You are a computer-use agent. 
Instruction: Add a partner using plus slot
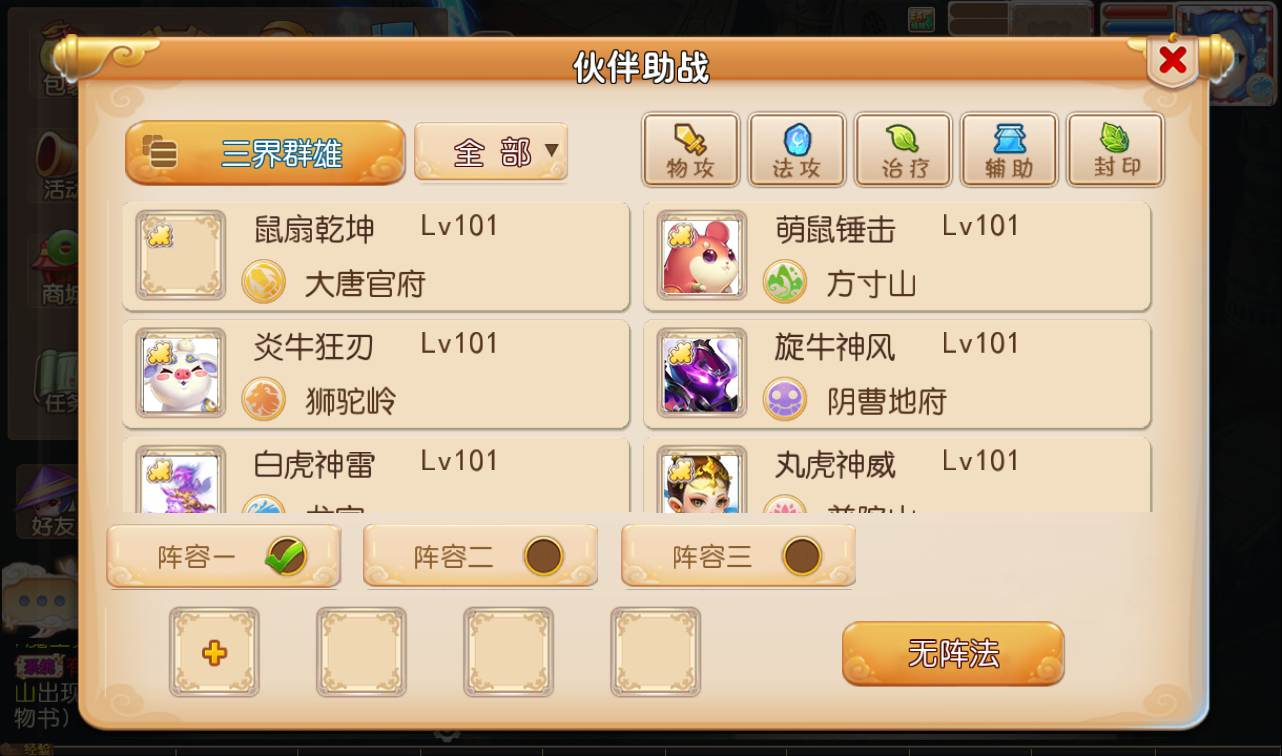point(214,652)
